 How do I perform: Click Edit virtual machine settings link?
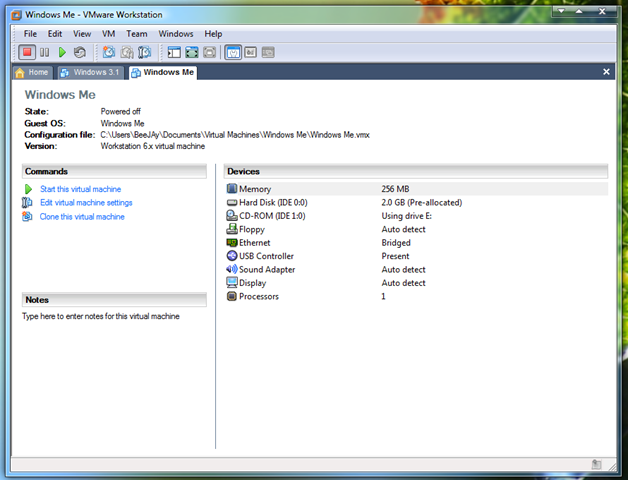pos(86,203)
